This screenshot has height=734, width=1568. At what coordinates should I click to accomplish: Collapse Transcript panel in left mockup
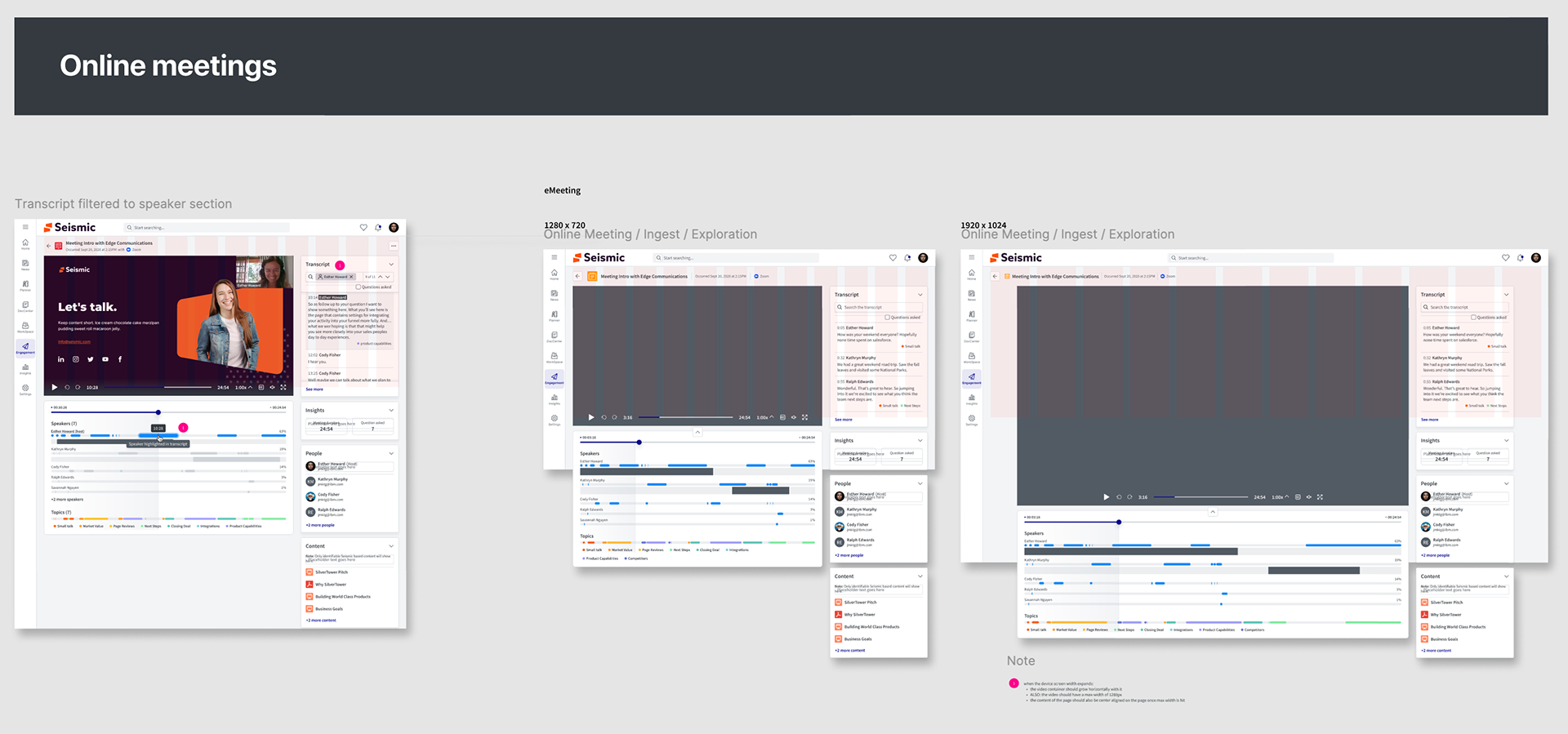pyautogui.click(x=391, y=265)
